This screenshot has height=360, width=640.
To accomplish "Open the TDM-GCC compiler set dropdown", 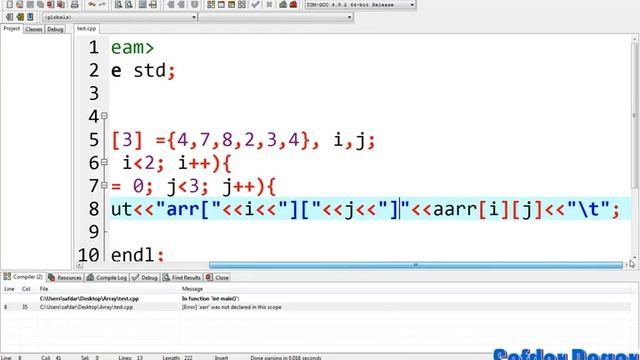I will pos(360,4).
